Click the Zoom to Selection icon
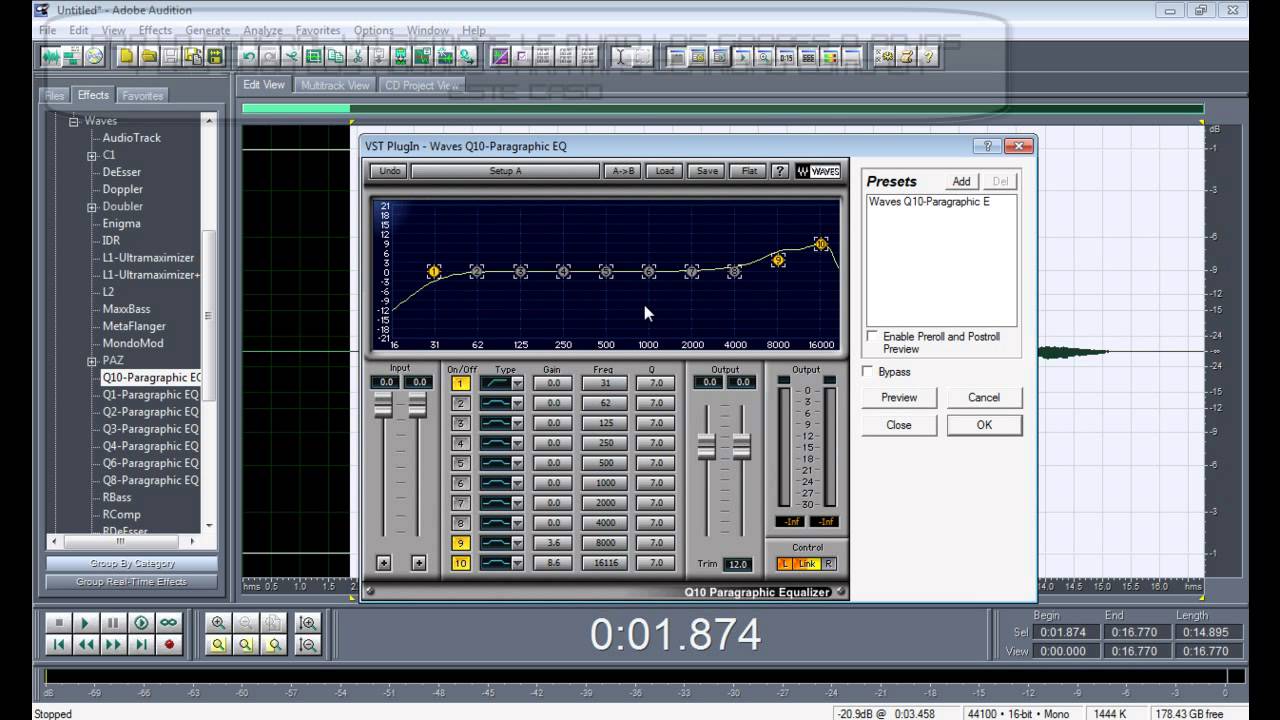This screenshot has height=720, width=1280. 218,646
